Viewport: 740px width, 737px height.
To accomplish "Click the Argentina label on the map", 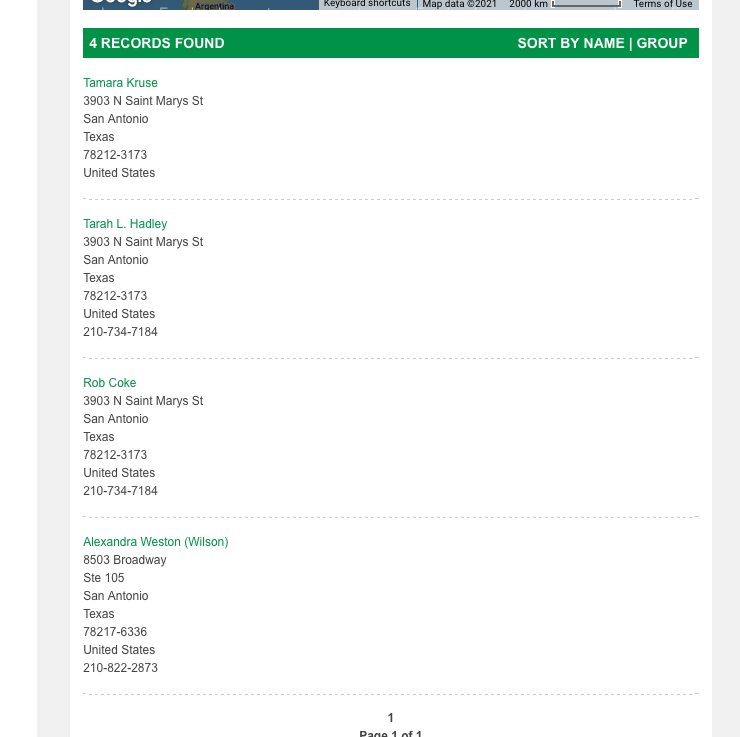I will [x=214, y=6].
